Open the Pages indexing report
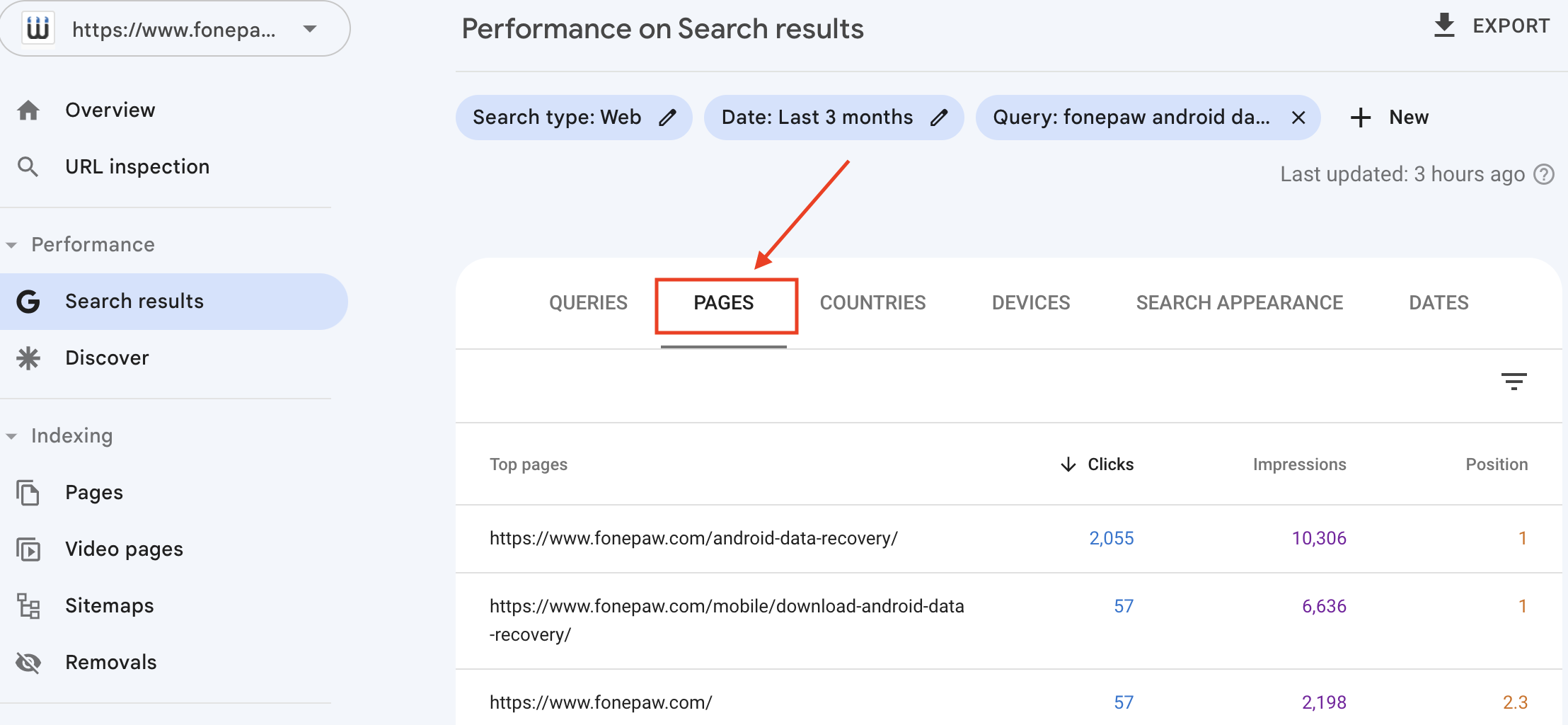Viewport: 1568px width, 725px height. [x=94, y=493]
